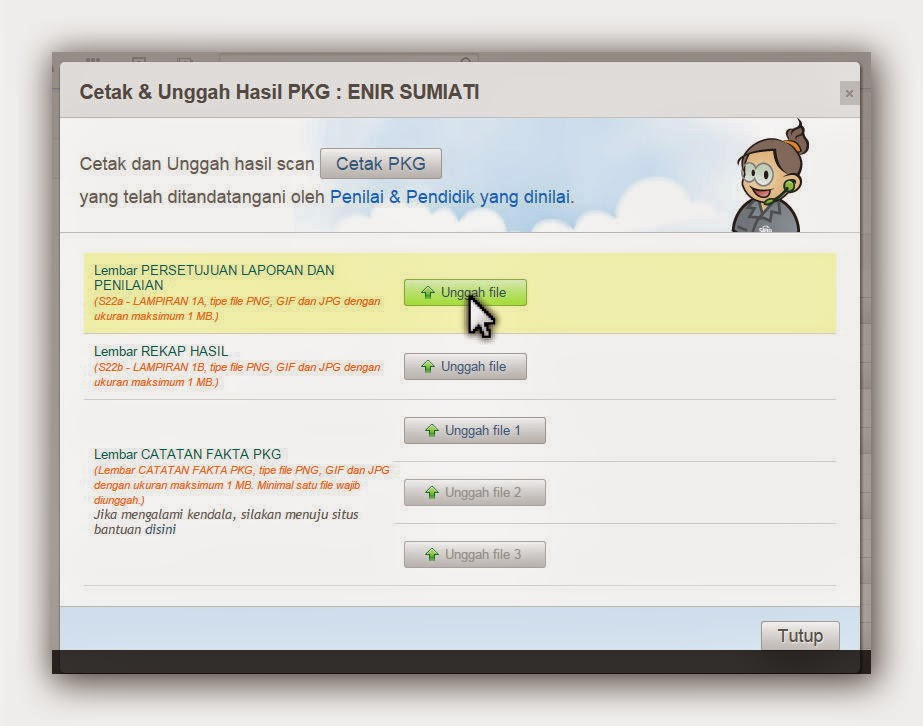Image resolution: width=923 pixels, height=726 pixels.
Task: Dismiss dialog using the X at top right
Action: [x=849, y=93]
